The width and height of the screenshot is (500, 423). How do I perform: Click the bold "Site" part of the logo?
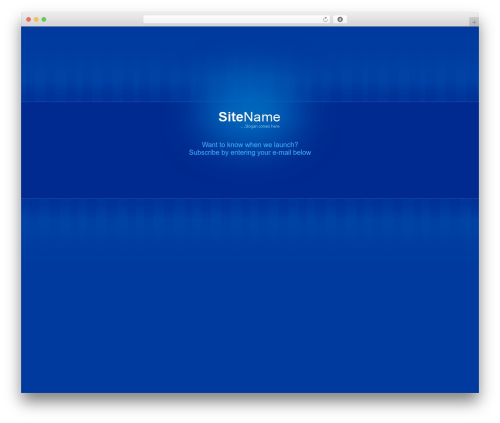pos(231,117)
